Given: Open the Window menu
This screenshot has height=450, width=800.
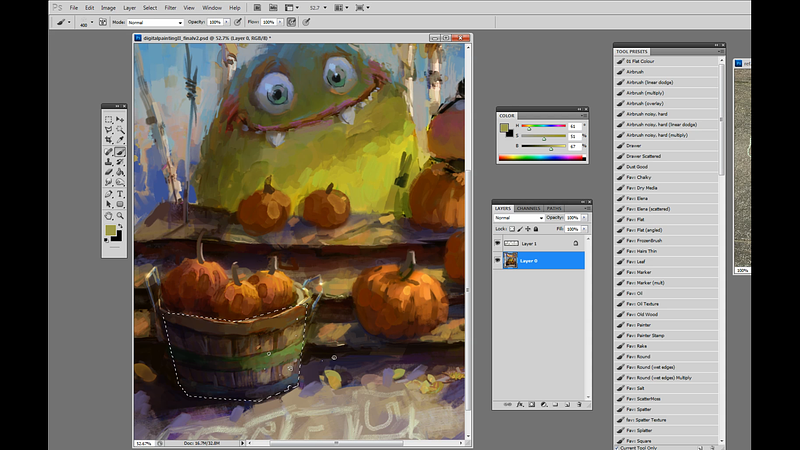Looking at the screenshot, I should (x=212, y=8).
